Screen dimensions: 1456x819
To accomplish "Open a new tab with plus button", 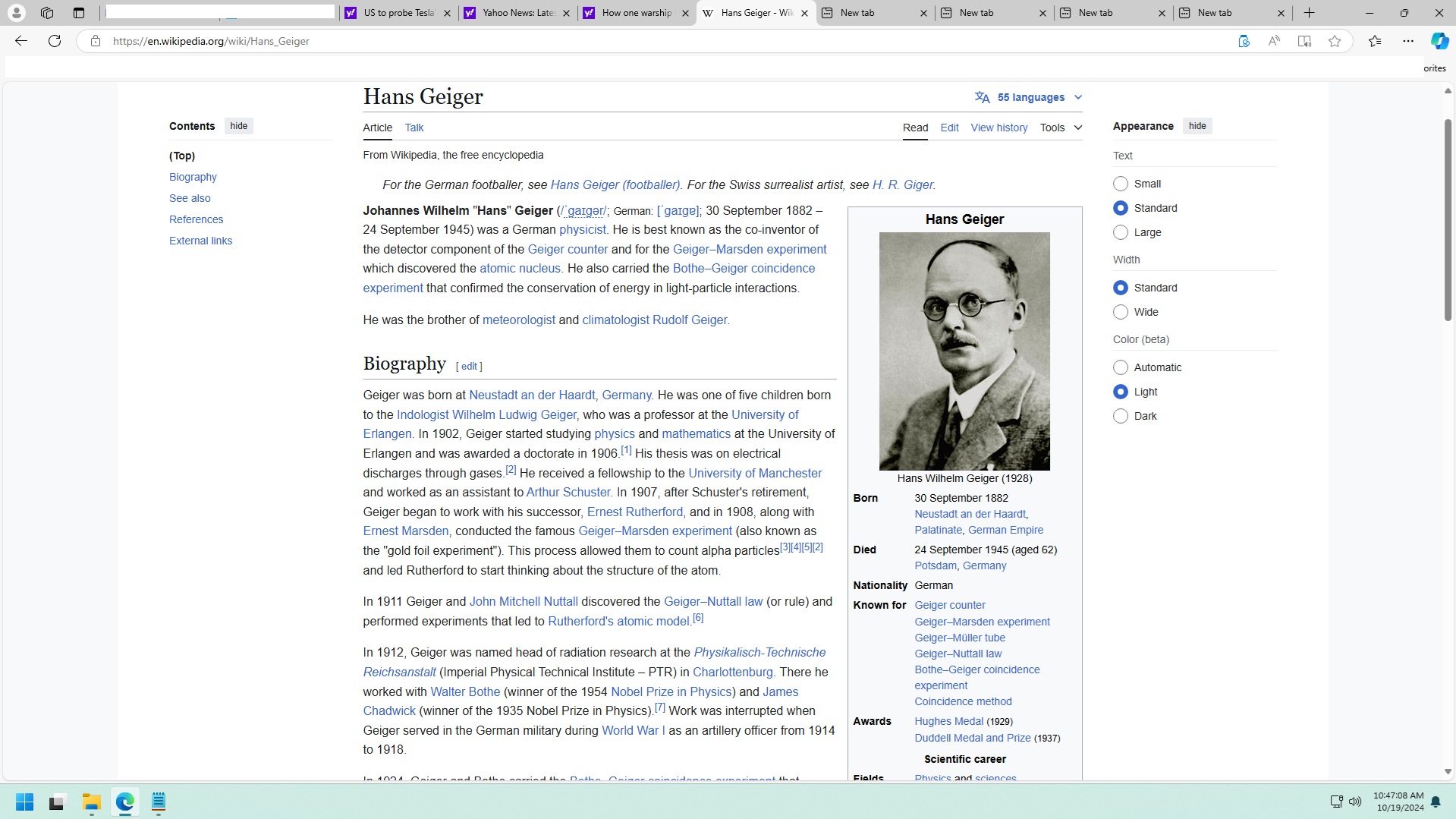I will [x=1310, y=13].
